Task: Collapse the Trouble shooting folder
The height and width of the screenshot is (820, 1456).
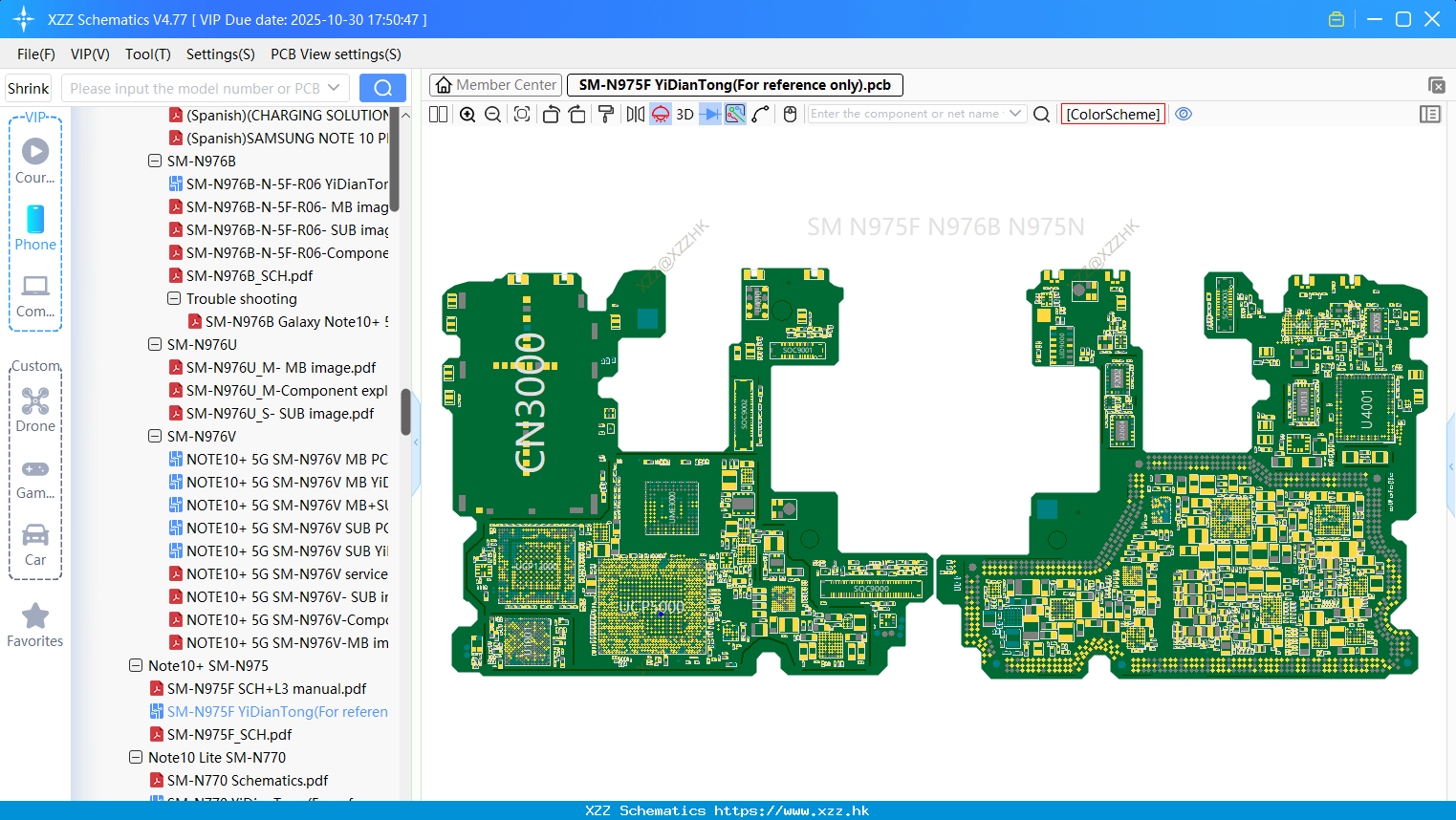Action: 174,299
